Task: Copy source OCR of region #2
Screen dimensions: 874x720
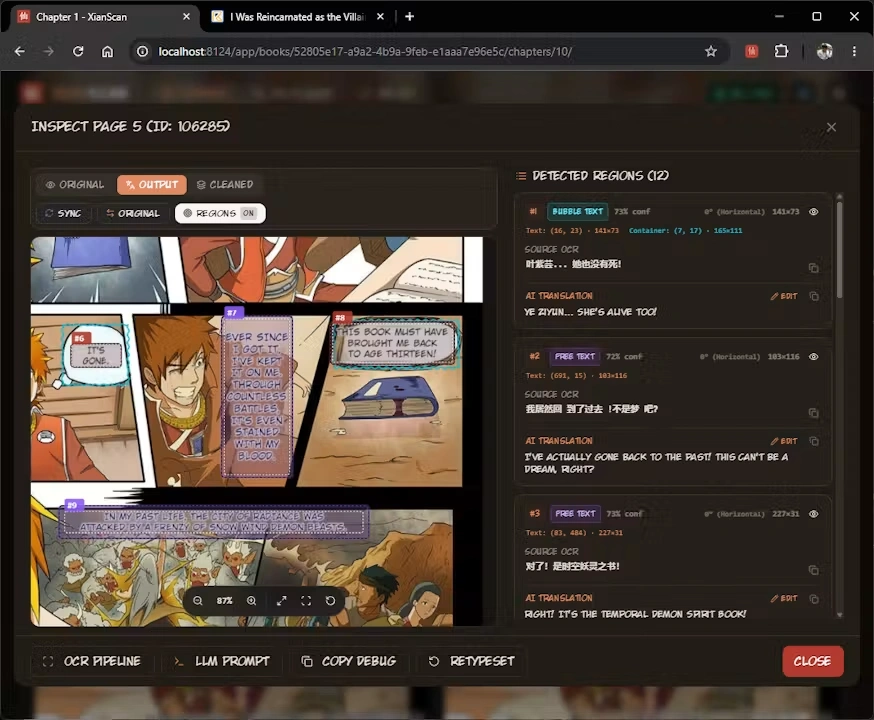Action: [814, 413]
